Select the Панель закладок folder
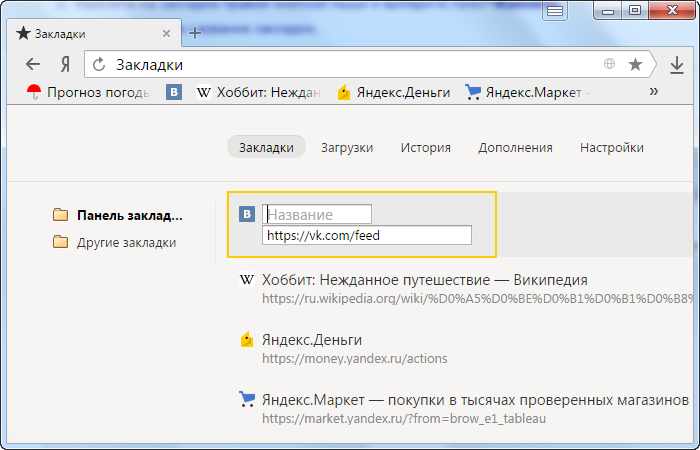Image resolution: width=700 pixels, height=450 pixels. point(118,216)
